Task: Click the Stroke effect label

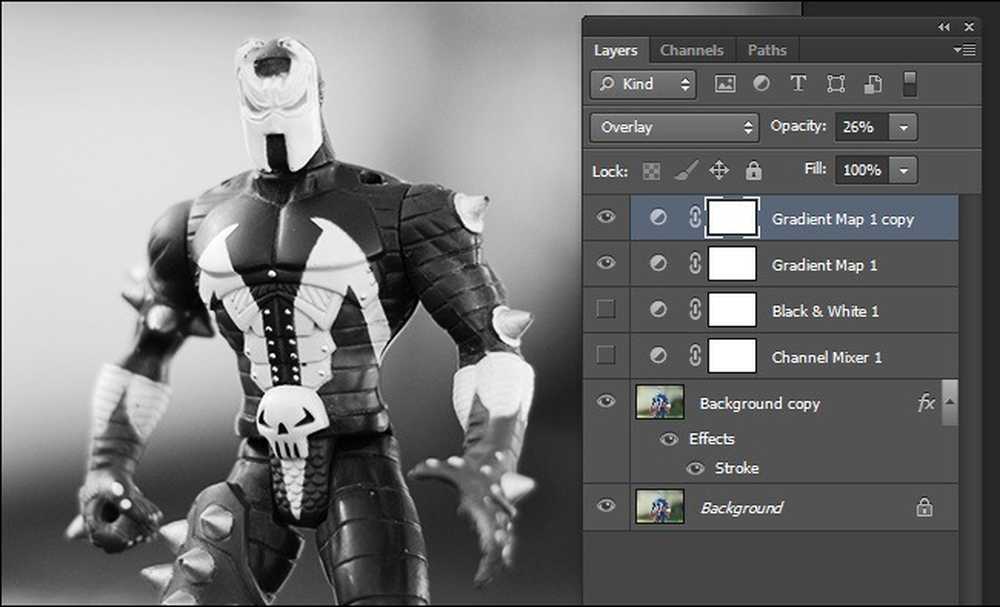Action: tap(737, 468)
